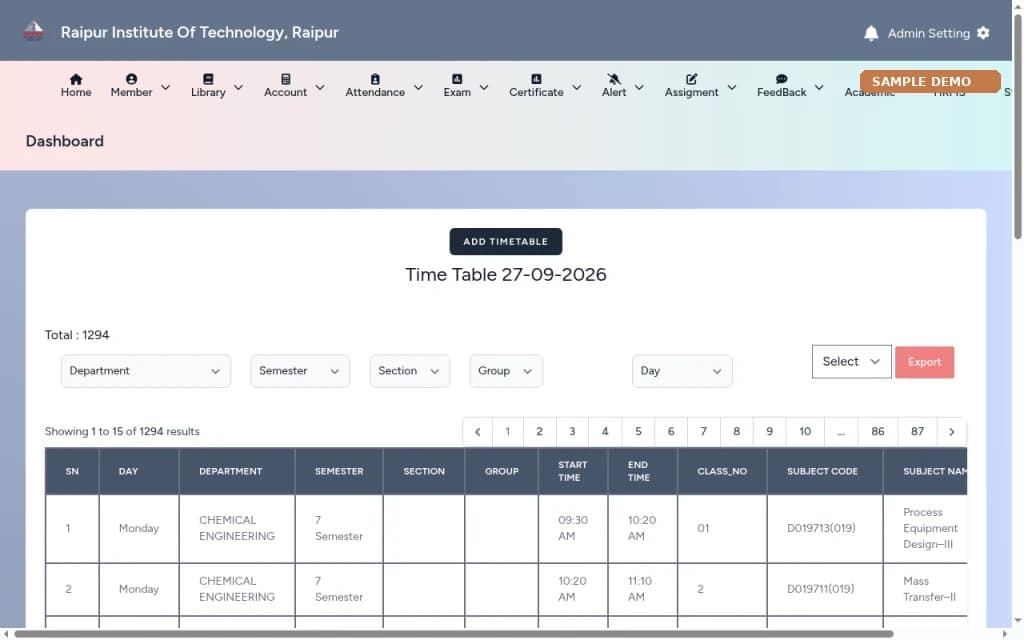1024x640 pixels.
Task: Open the Alert menu label
Action: (x=614, y=93)
